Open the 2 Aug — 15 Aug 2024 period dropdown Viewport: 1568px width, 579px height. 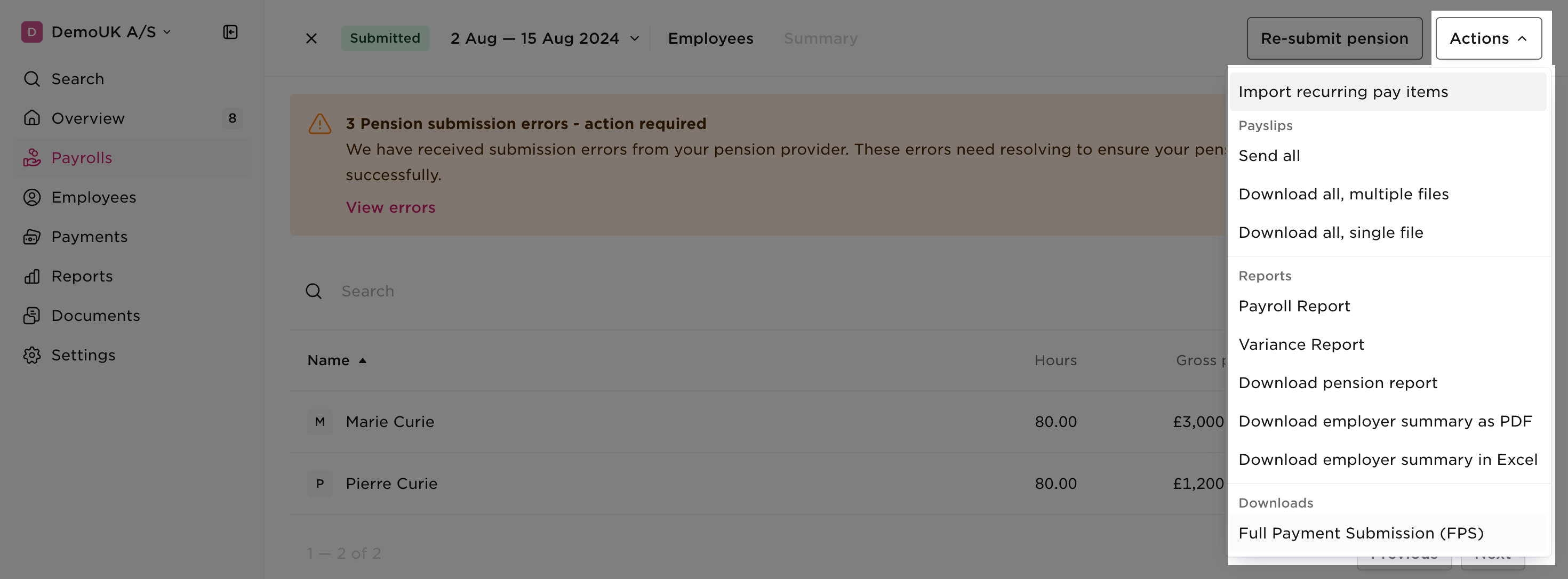coord(544,38)
